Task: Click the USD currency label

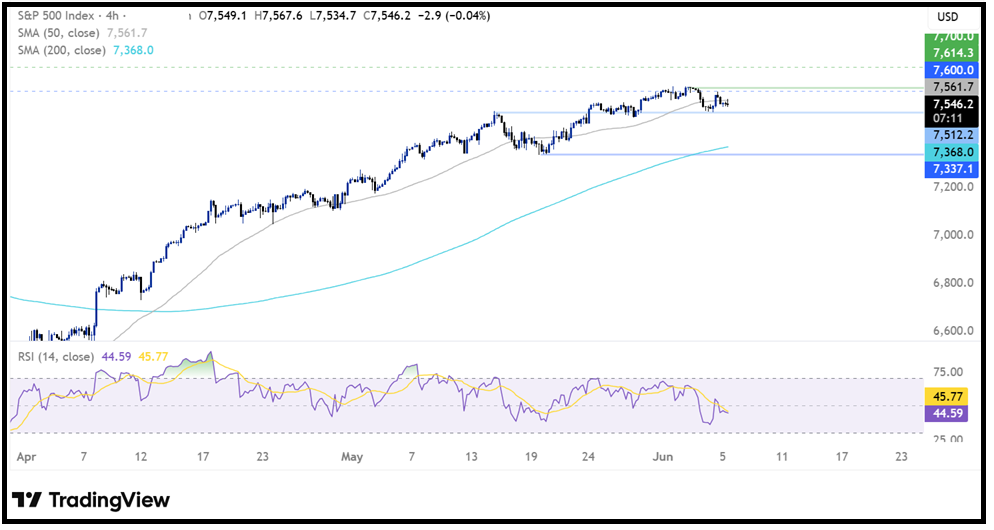Action: (x=948, y=17)
